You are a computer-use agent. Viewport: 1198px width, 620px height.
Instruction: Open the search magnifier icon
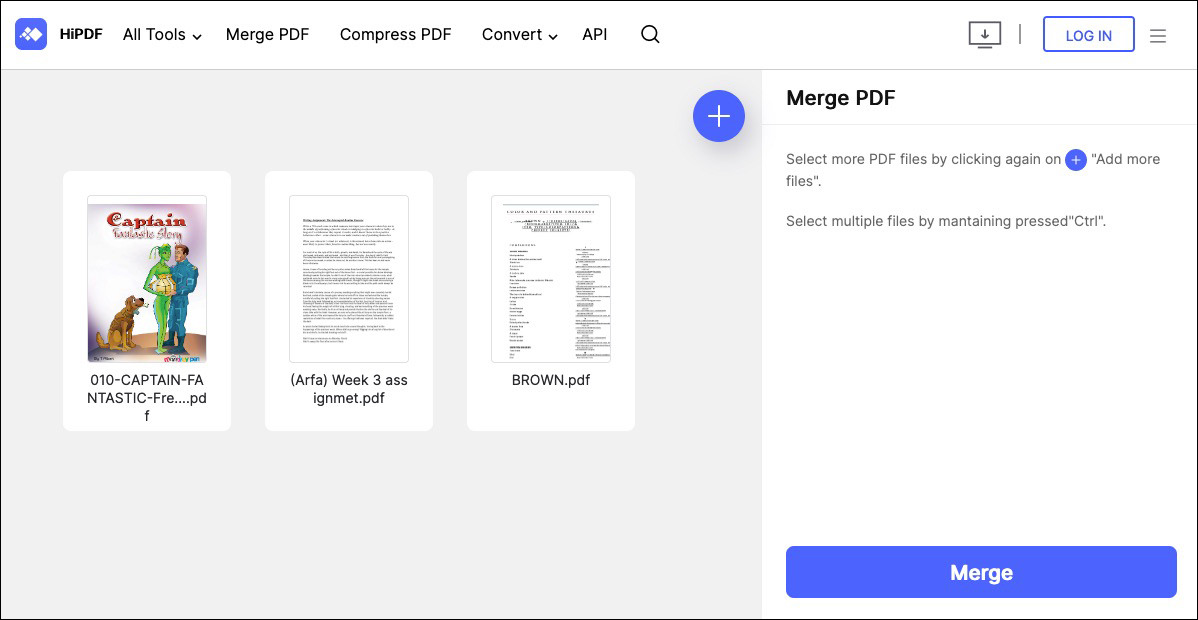(x=650, y=34)
